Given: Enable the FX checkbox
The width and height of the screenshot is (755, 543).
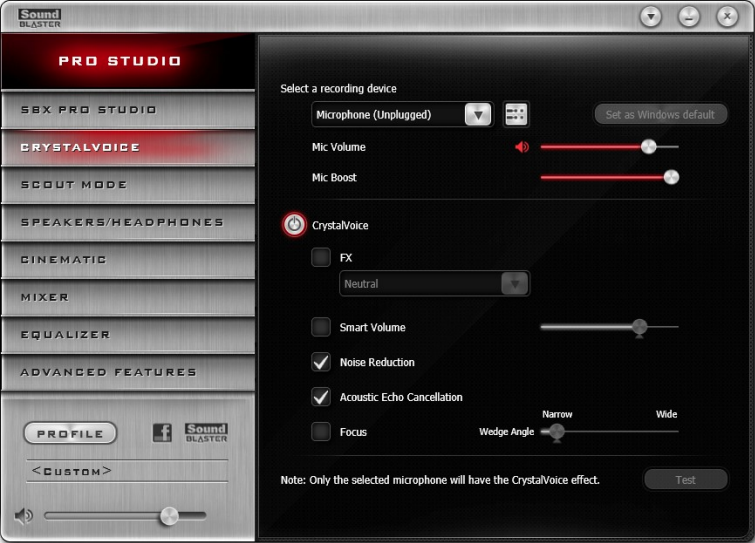Looking at the screenshot, I should pyautogui.click(x=321, y=257).
